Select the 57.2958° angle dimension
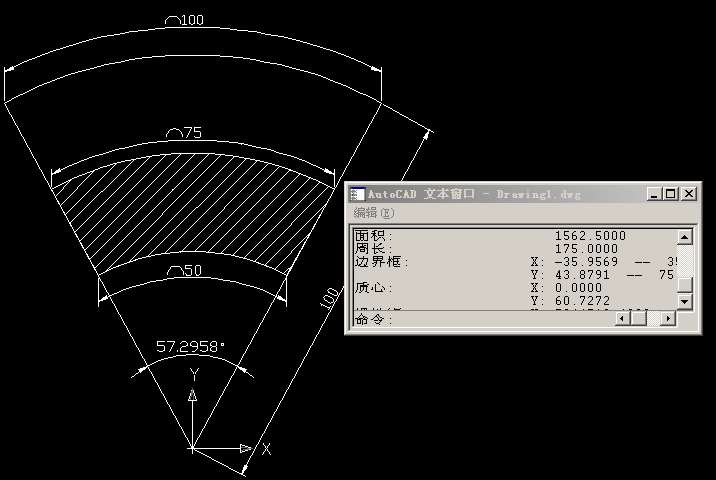 pos(190,347)
